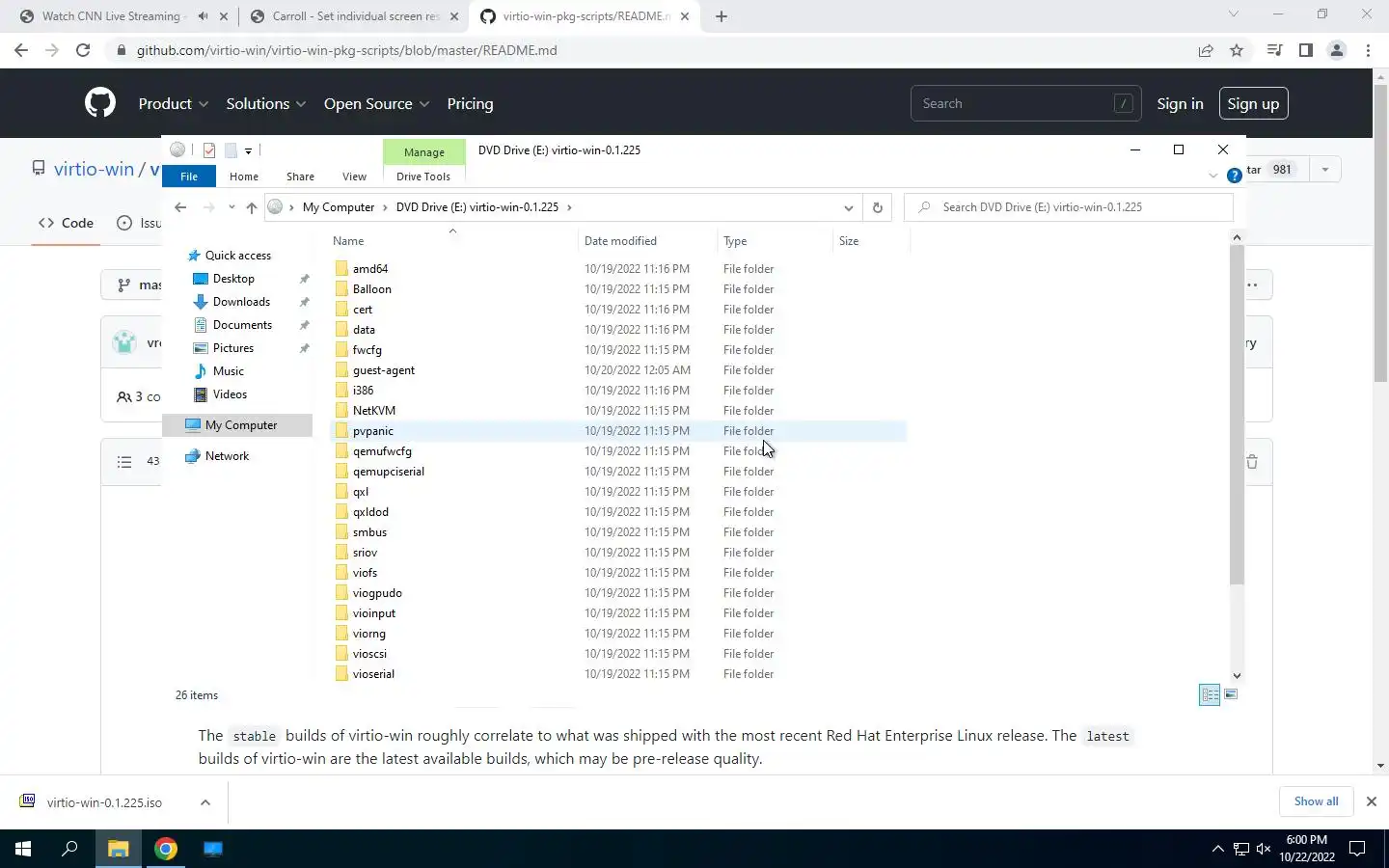
Task: Click the file list vertical scrollbar
Action: tap(1237, 415)
